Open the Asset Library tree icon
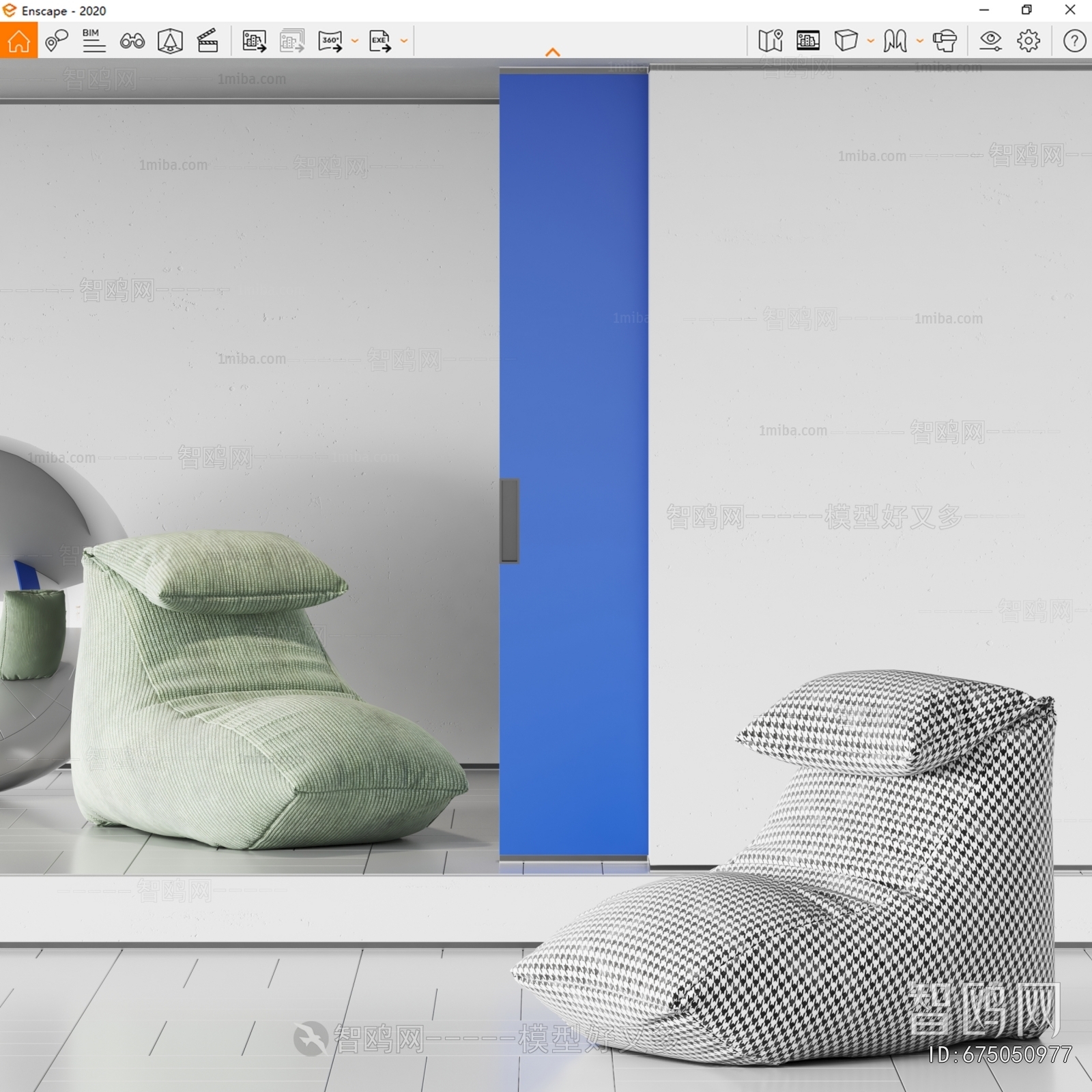The image size is (1092, 1092). [170, 41]
